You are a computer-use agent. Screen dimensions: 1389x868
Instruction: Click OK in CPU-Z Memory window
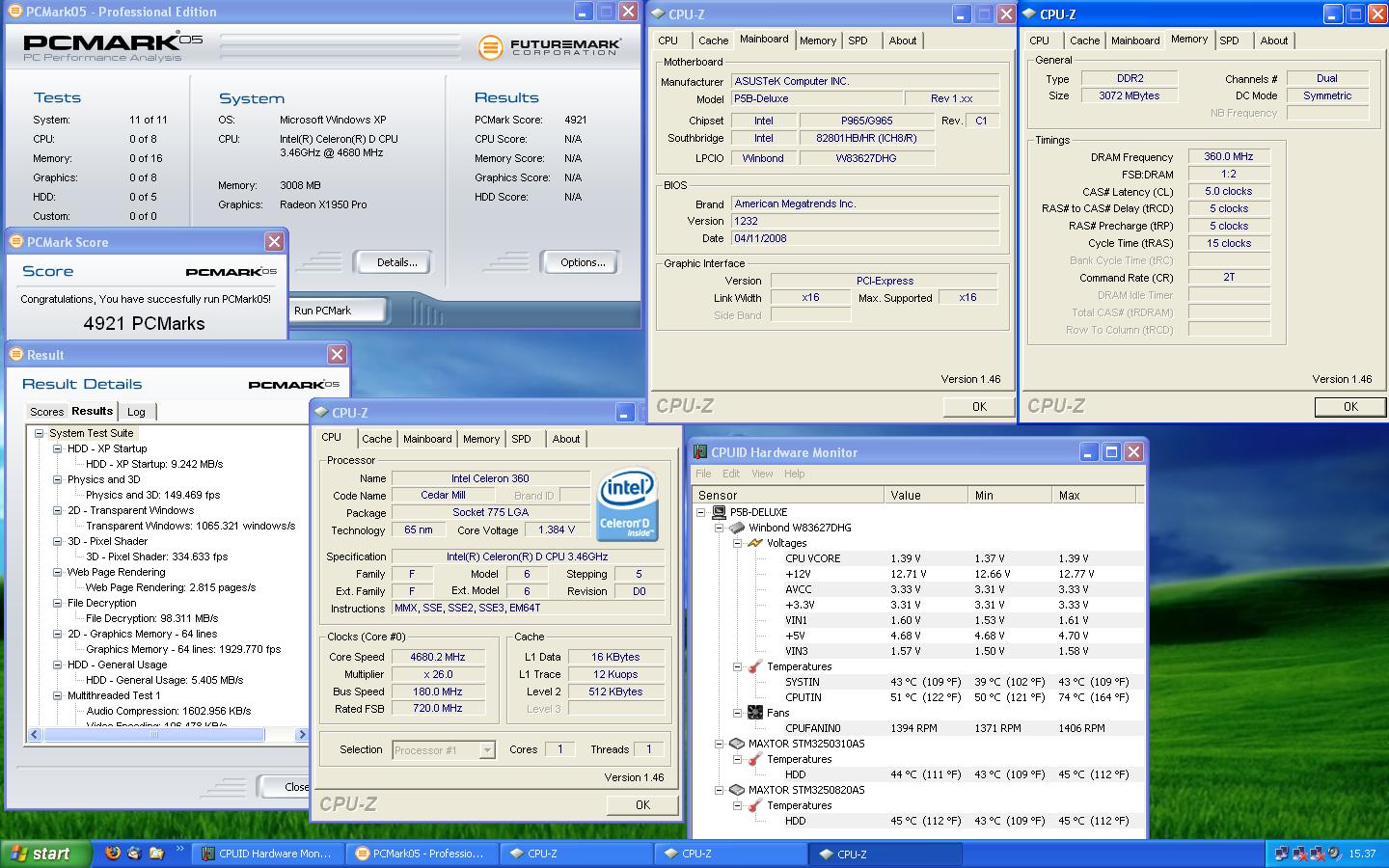[1350, 406]
